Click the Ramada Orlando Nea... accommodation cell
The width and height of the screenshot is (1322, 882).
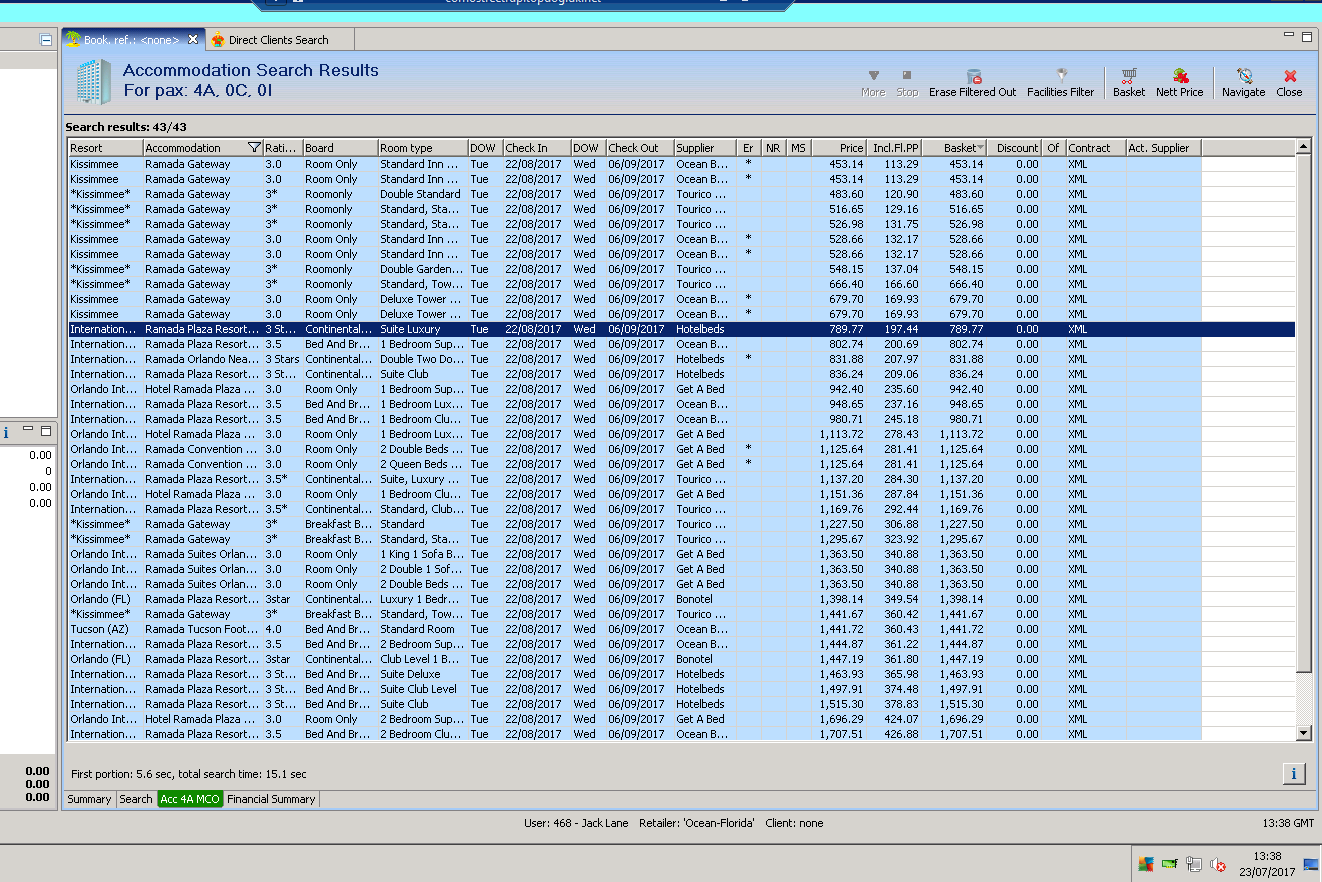point(203,359)
